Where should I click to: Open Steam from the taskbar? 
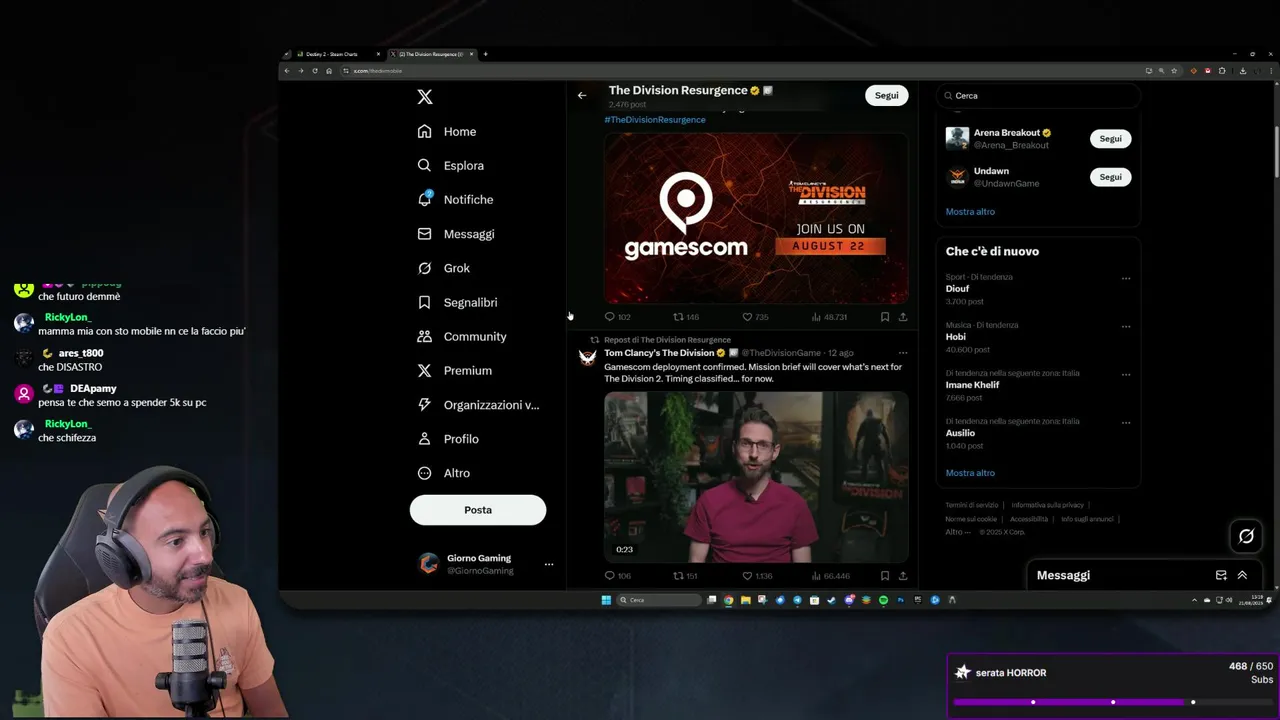click(x=832, y=600)
